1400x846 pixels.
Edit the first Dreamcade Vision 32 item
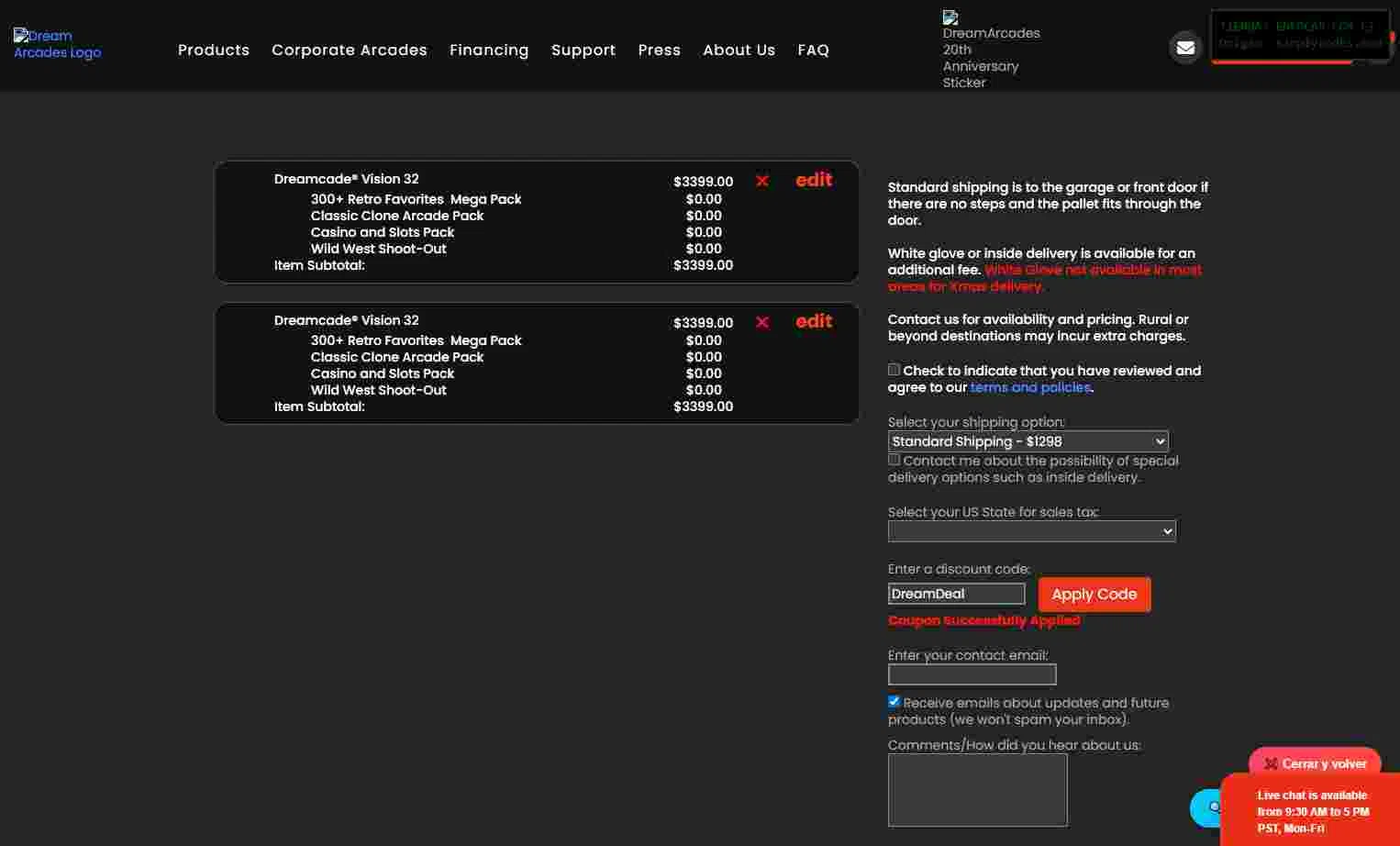(x=814, y=180)
